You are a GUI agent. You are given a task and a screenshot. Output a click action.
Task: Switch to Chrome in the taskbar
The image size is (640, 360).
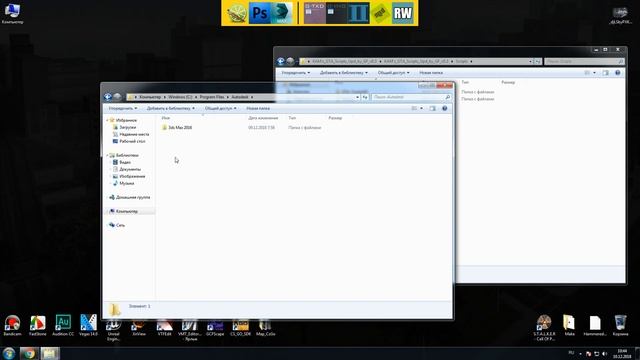pyautogui.click(x=29, y=353)
